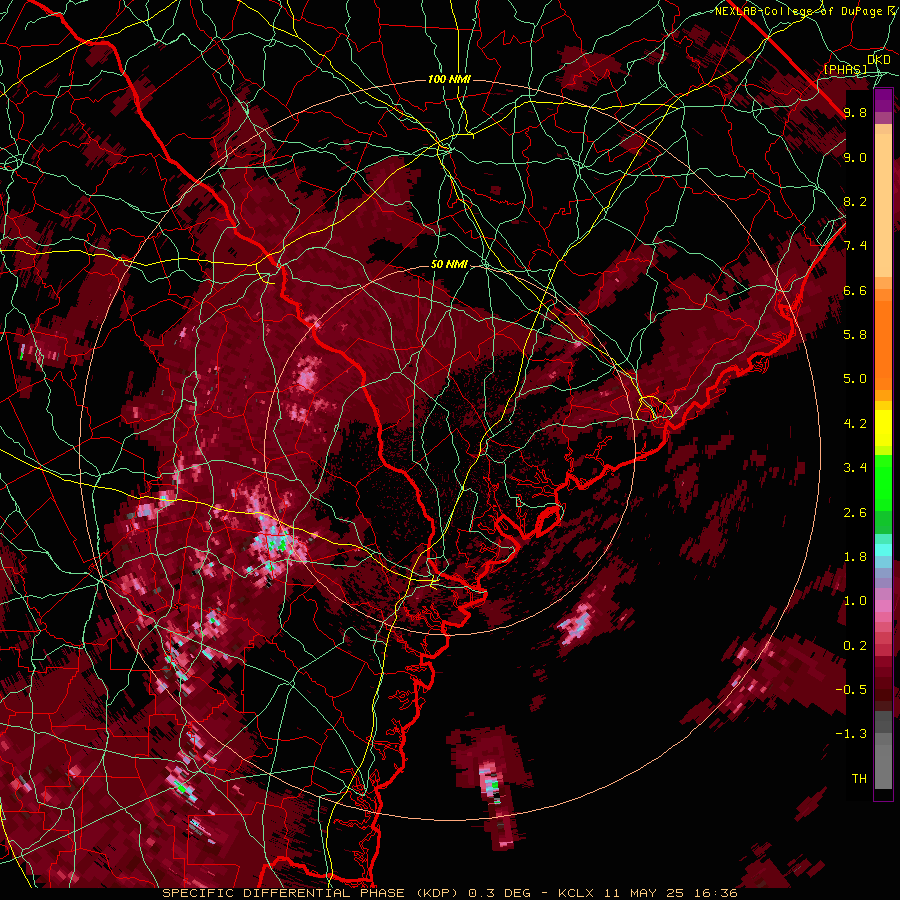This screenshot has width=900, height=900.
Task: Click the '11 MAY 25 16:36' timestamp
Action: coord(670,893)
